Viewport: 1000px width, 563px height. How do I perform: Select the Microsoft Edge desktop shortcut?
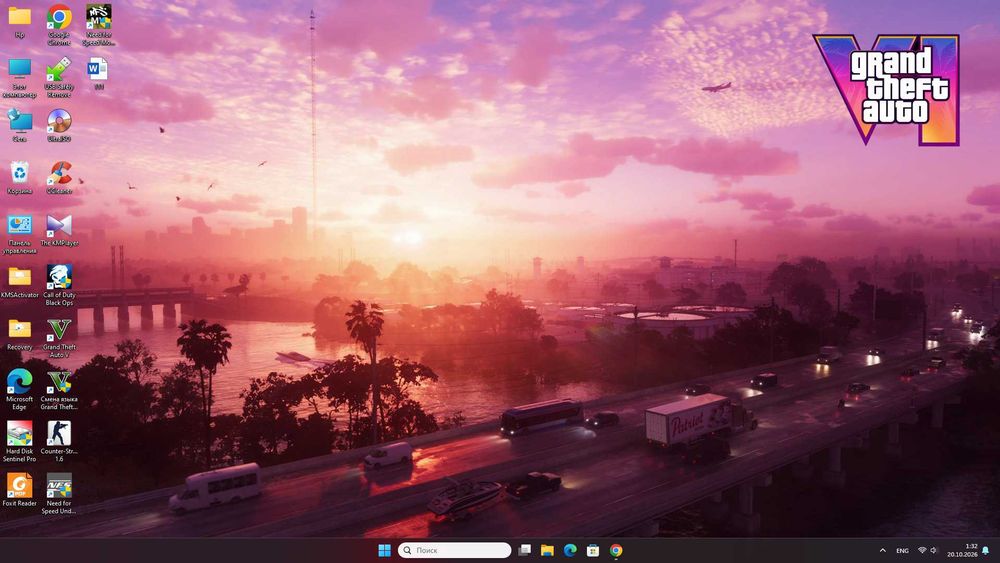pyautogui.click(x=20, y=390)
